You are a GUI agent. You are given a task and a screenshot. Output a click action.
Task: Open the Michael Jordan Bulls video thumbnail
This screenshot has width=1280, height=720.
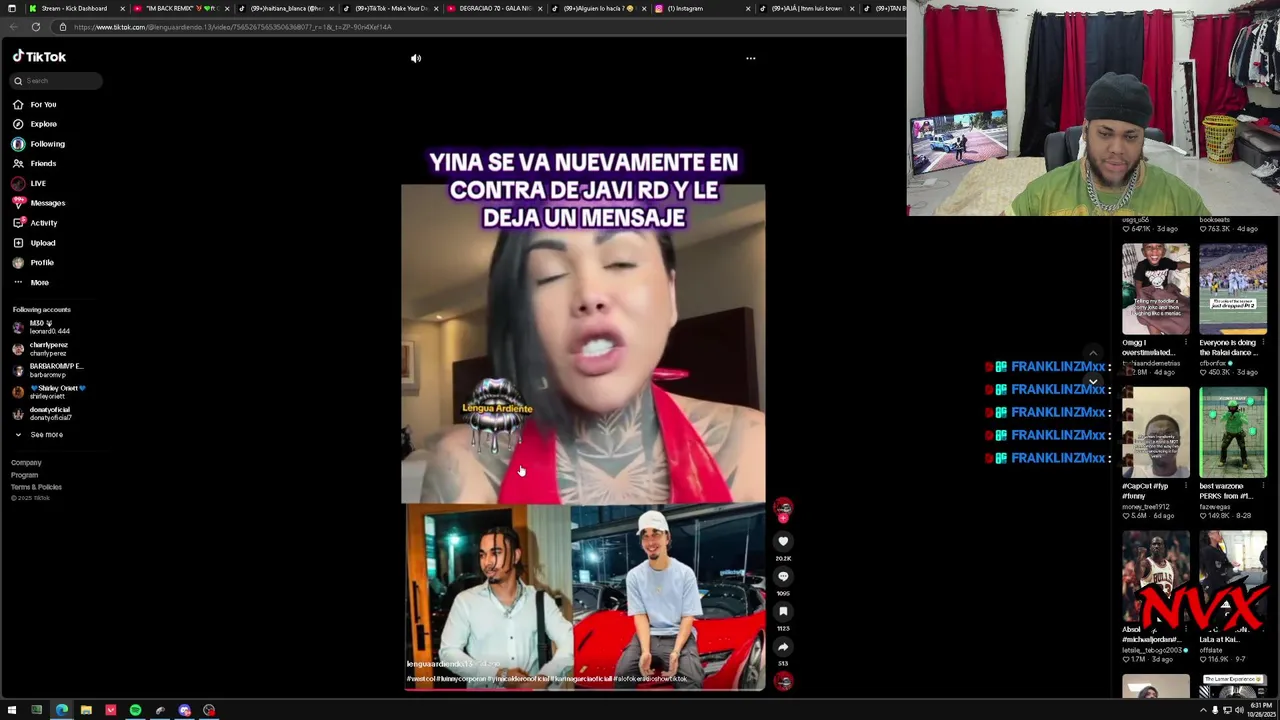(1156, 577)
